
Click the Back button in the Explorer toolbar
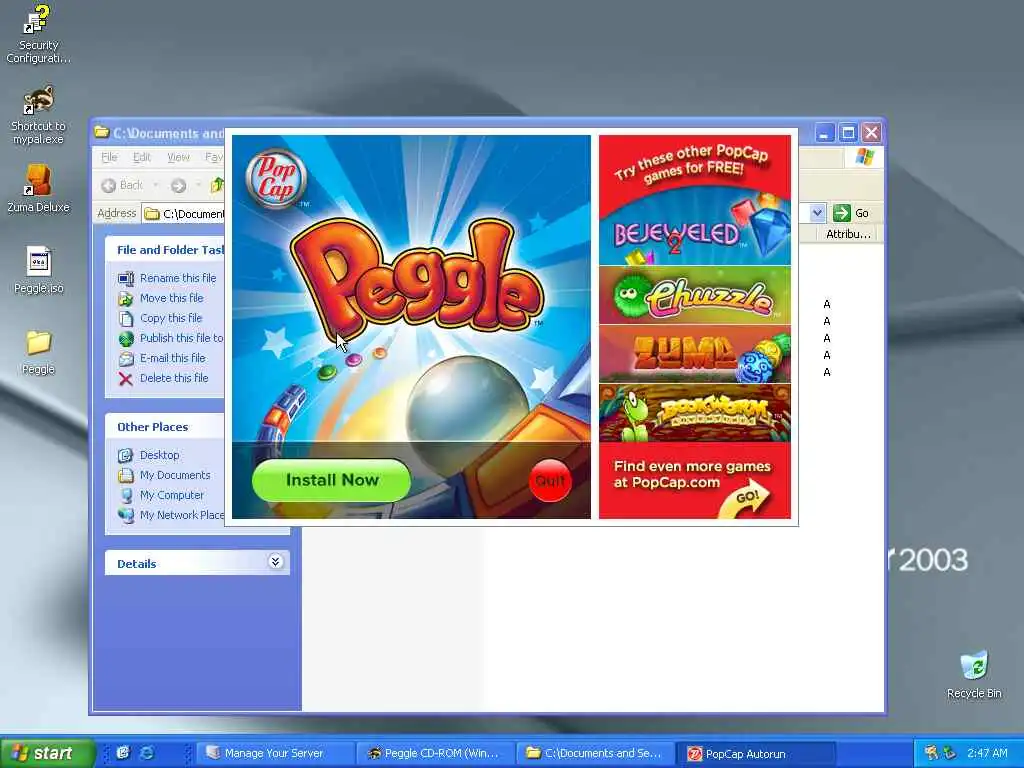(122, 185)
